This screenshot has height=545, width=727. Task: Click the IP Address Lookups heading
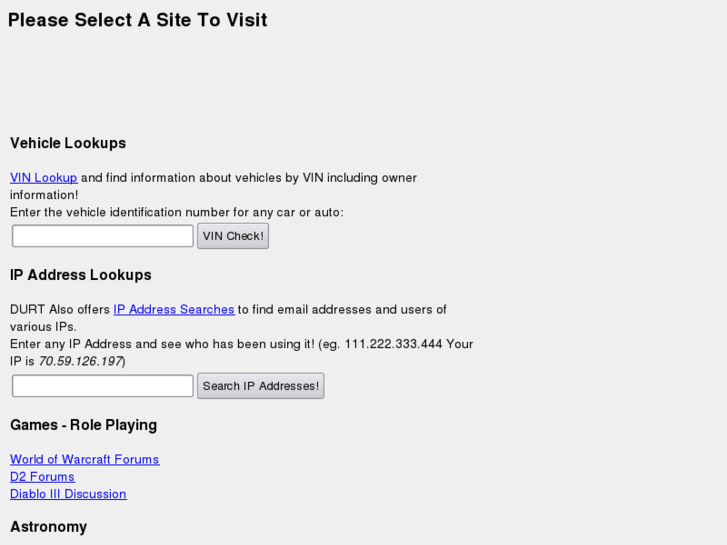click(x=81, y=275)
